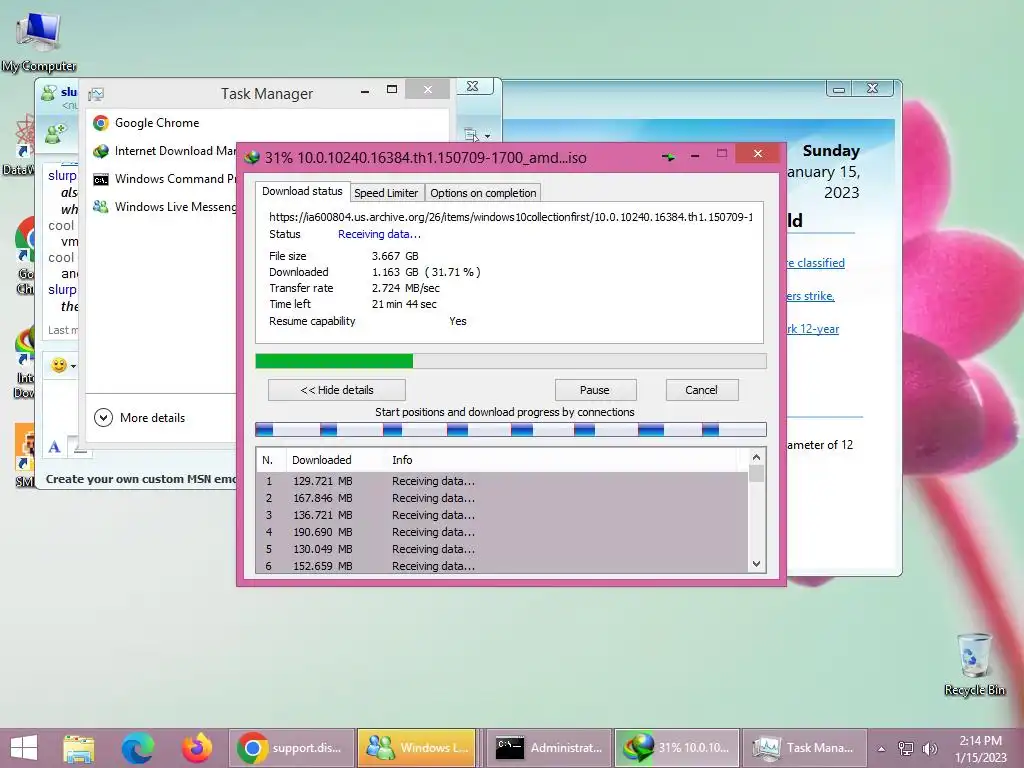Switch to Task Manager taskbar item
Image resolution: width=1024 pixels, height=768 pixels.
coord(804,748)
